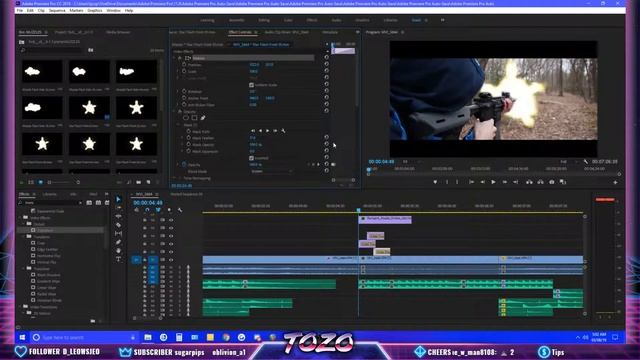640x360 pixels.
Task: Create 4-point rectangle mask under Opacity
Action: (194, 118)
